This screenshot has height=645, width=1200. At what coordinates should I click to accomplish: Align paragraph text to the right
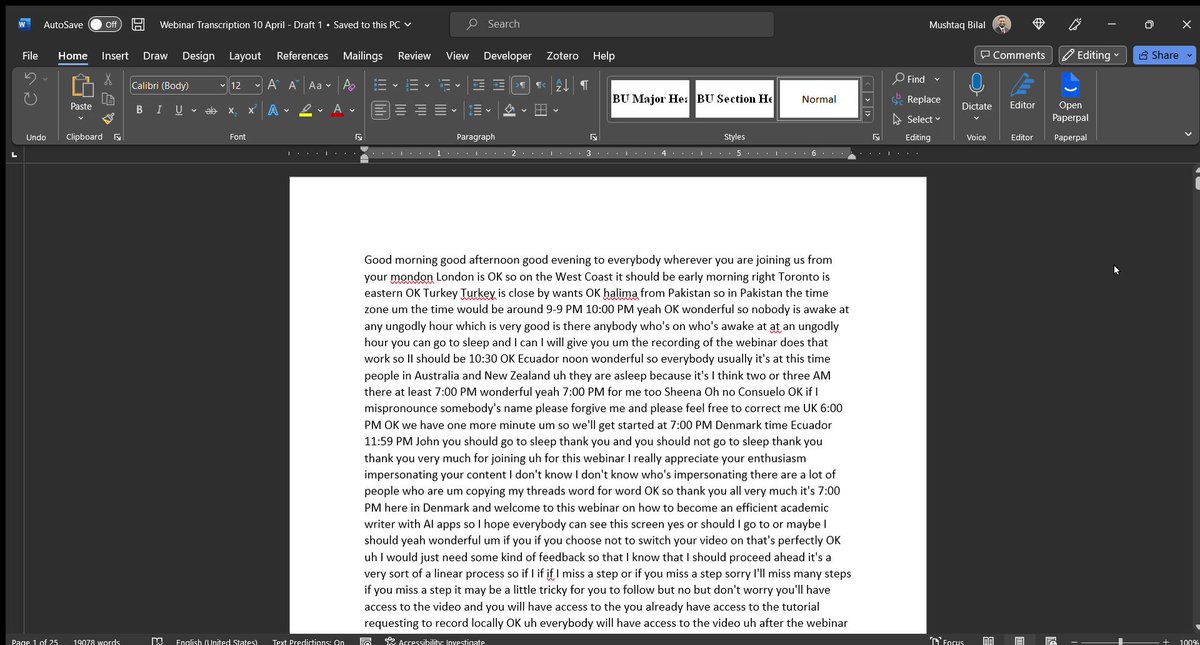pos(421,110)
